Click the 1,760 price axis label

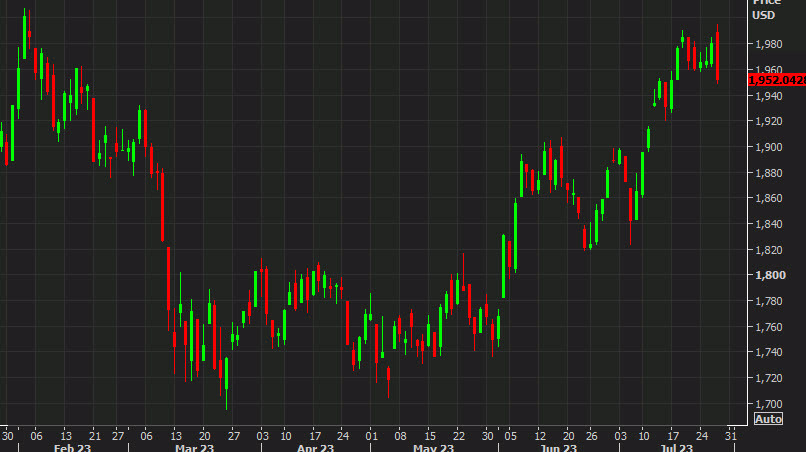(x=768, y=327)
